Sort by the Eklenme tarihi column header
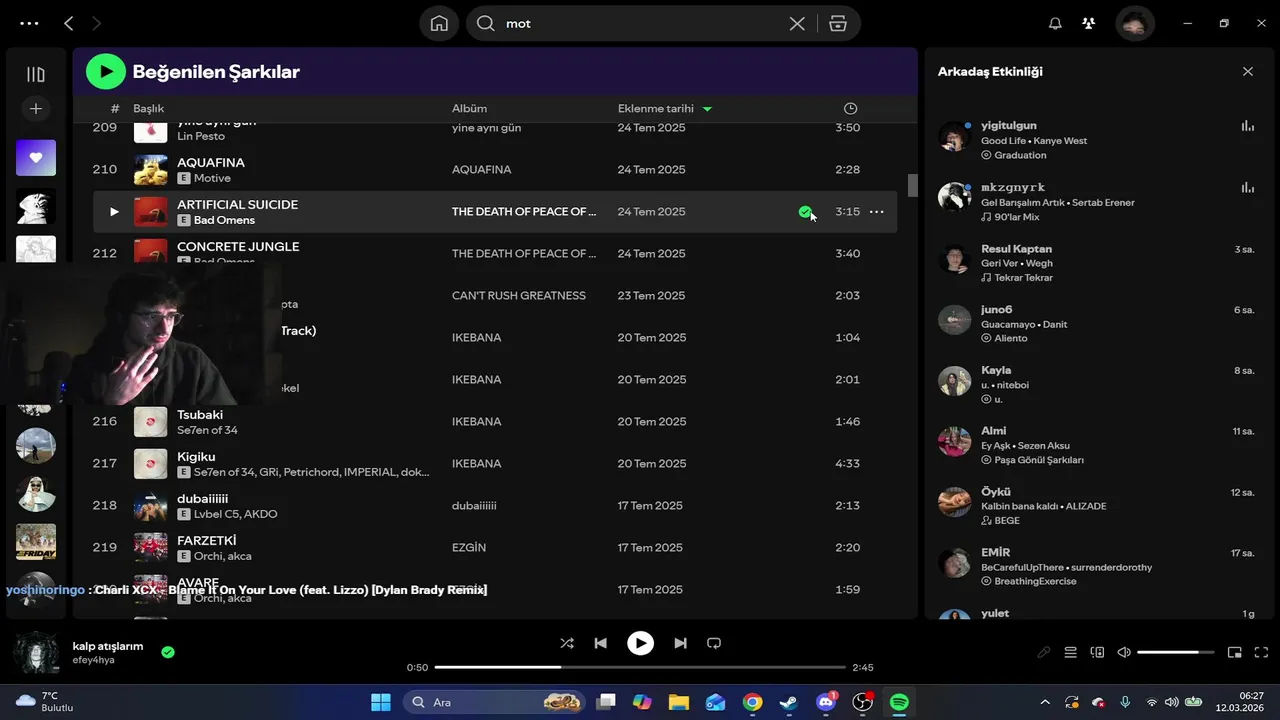 coord(656,108)
